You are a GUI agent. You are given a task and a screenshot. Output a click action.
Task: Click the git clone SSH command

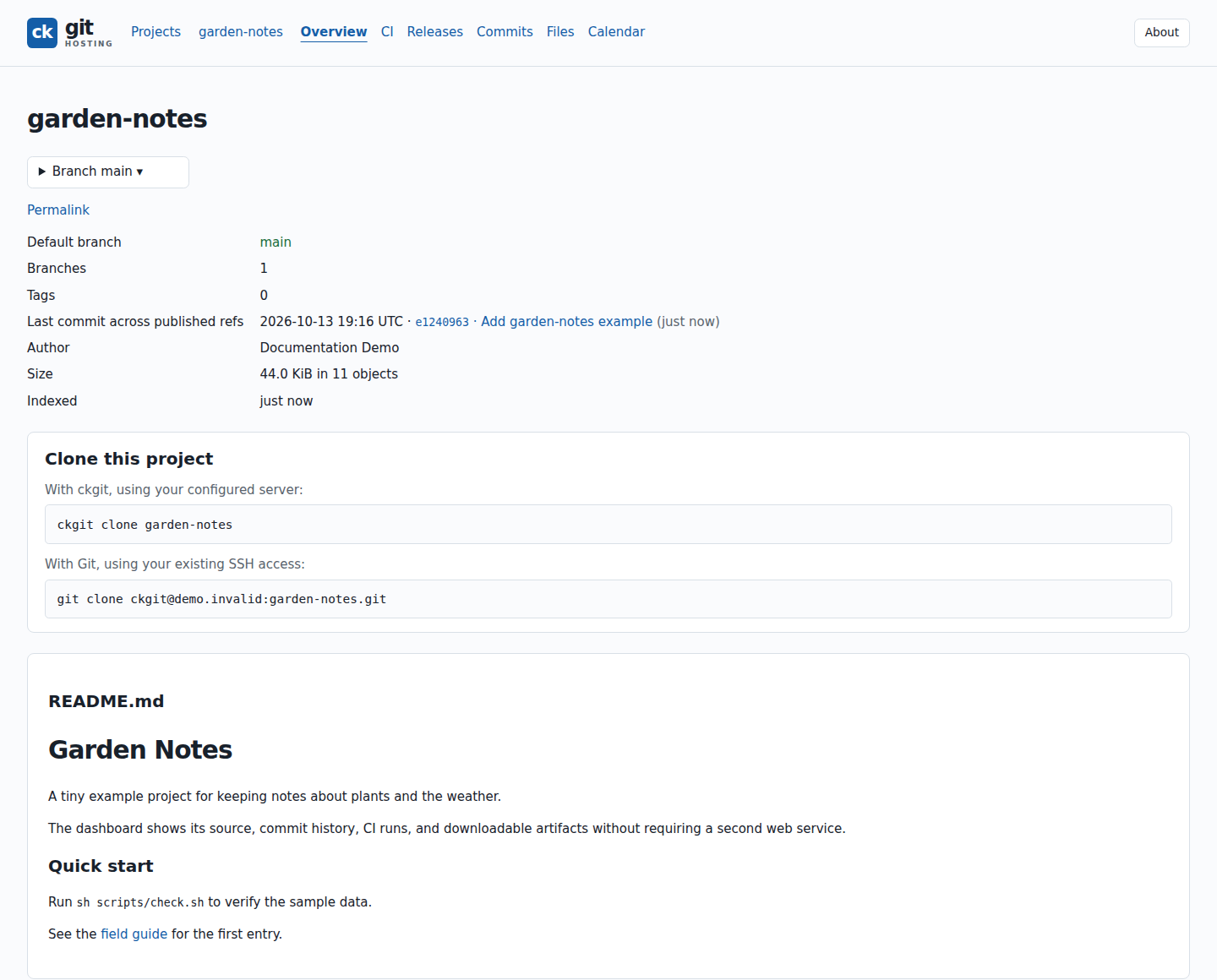(x=608, y=599)
